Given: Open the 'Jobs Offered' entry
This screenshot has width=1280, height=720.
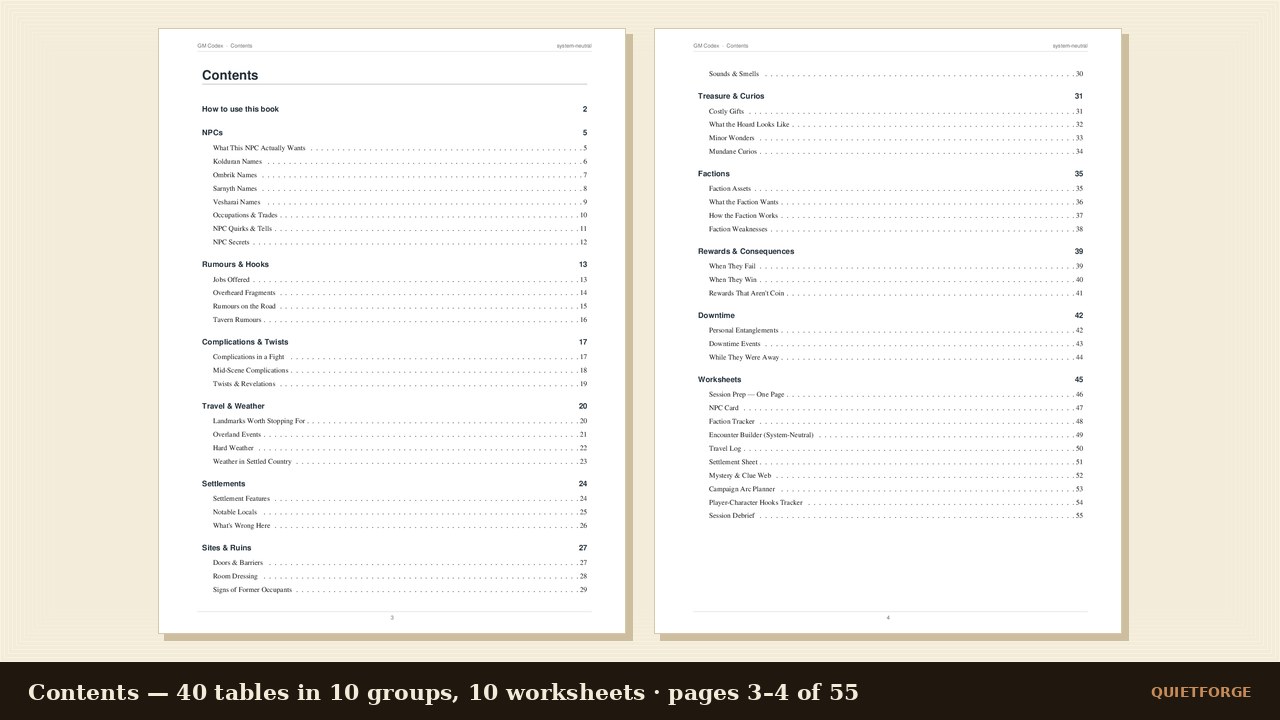Looking at the screenshot, I should click(400, 280).
